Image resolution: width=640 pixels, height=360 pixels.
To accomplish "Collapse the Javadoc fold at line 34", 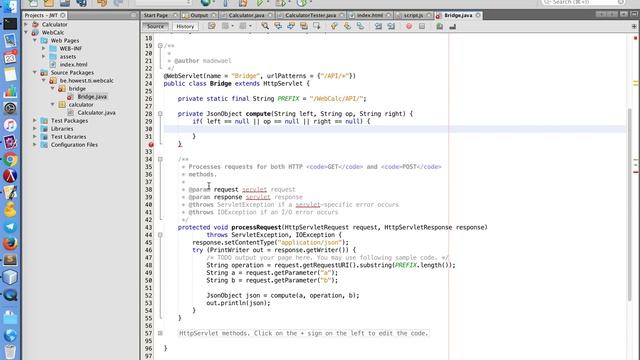I will (x=160, y=159).
